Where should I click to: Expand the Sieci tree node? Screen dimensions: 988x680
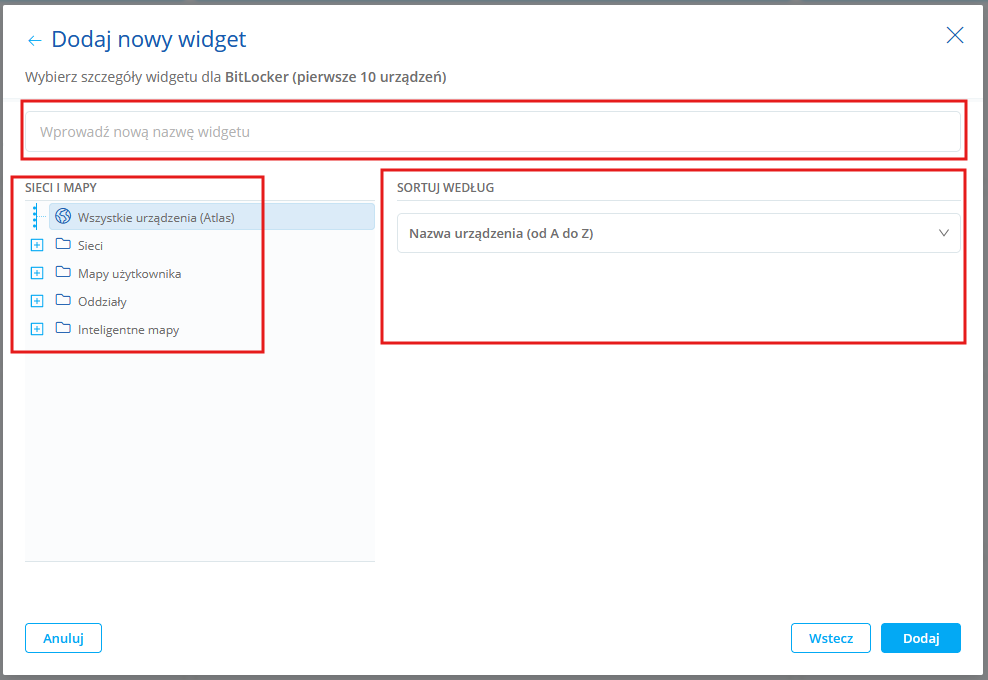tap(37, 245)
